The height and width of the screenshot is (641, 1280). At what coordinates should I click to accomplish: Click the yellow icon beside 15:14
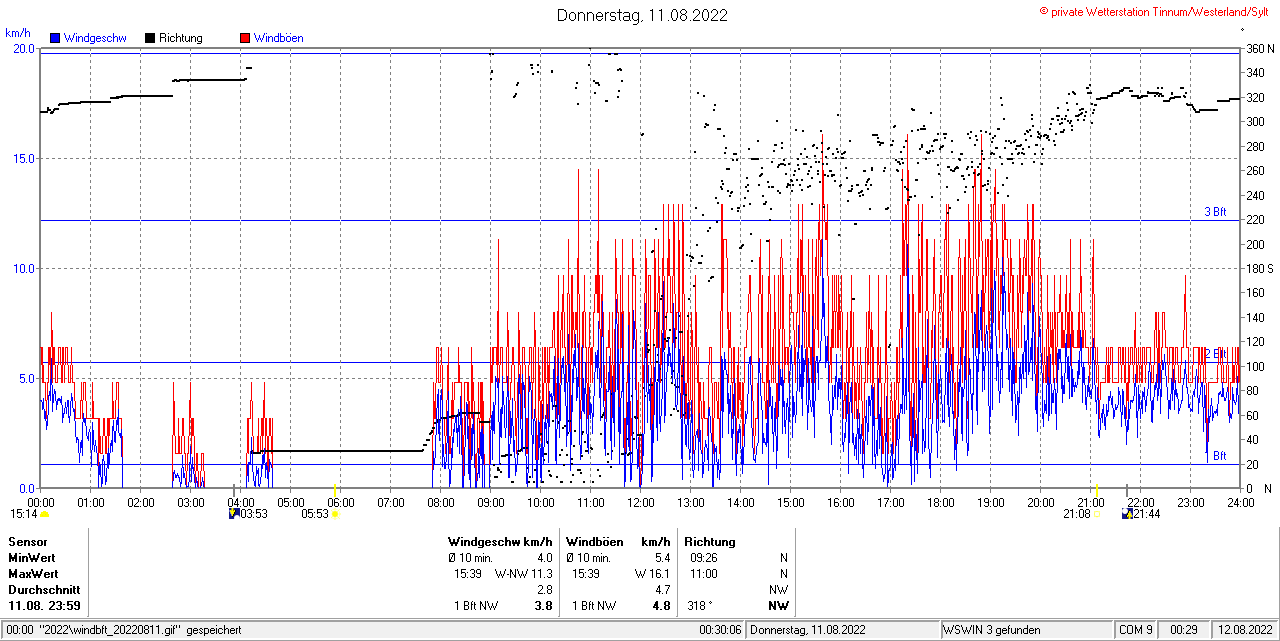(44, 514)
